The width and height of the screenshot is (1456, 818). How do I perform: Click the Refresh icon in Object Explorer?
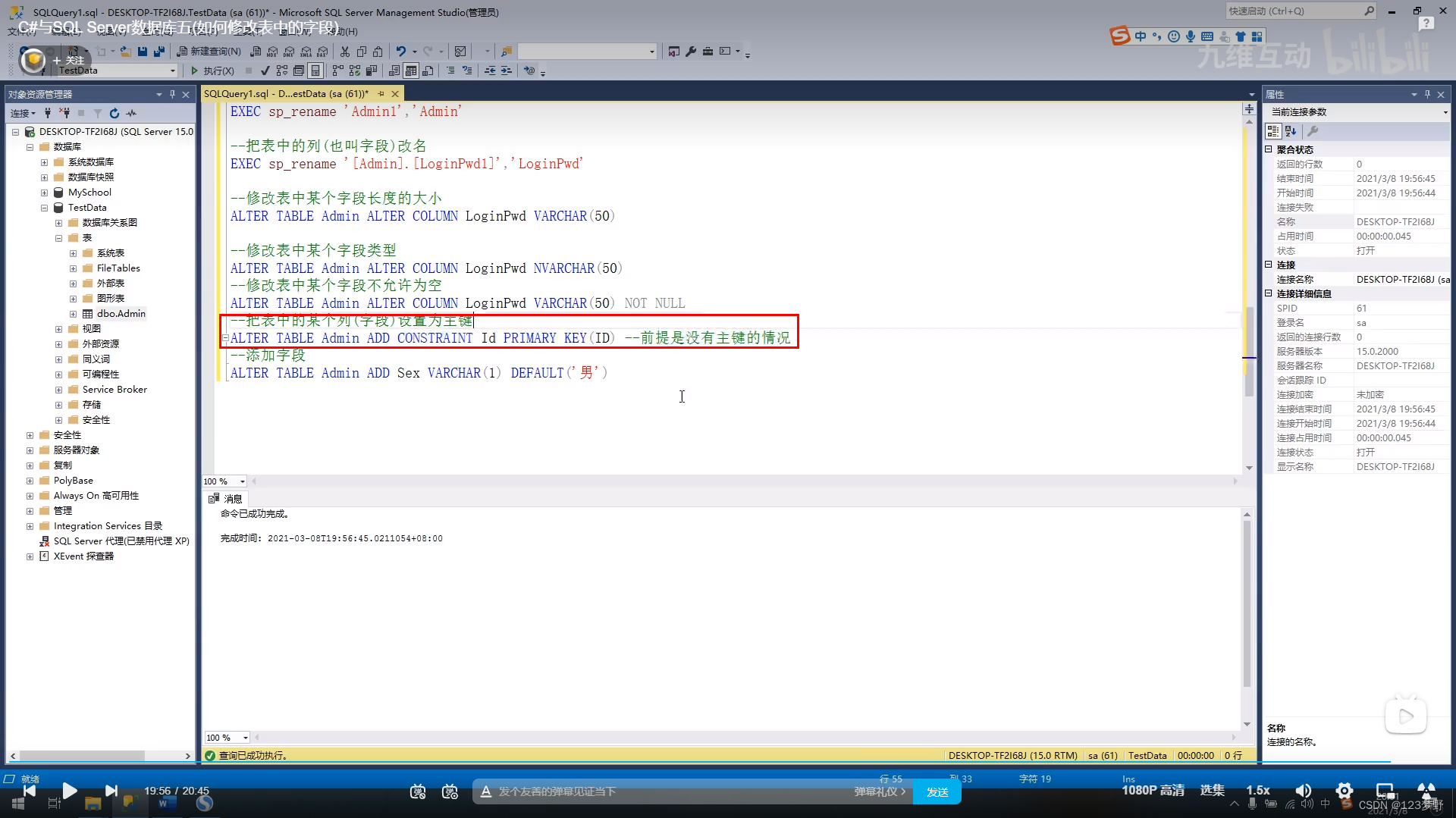pos(115,113)
